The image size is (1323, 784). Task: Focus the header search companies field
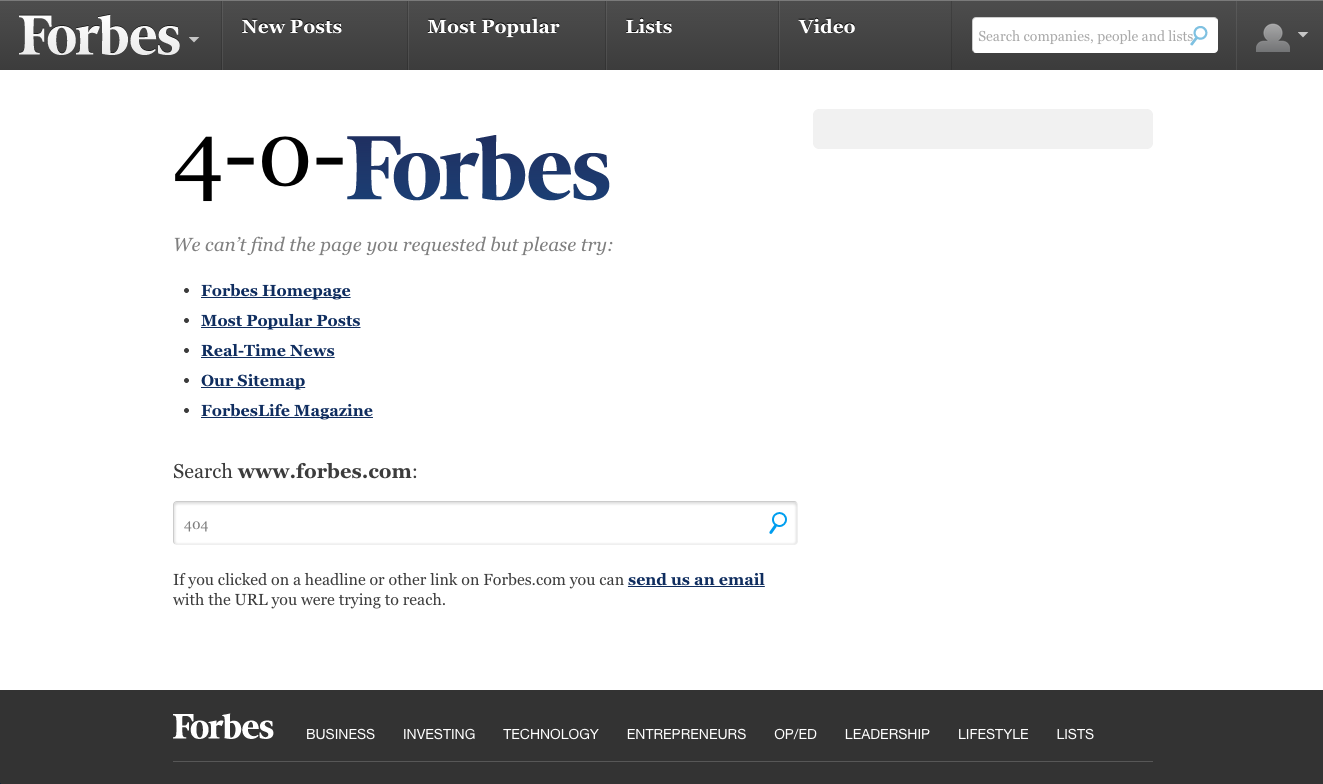pos(1082,36)
